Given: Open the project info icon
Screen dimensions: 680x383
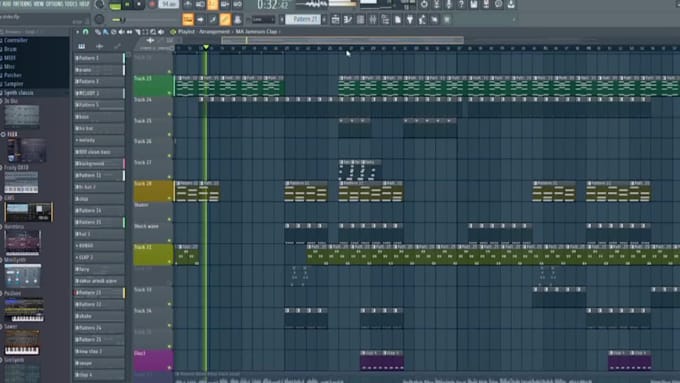Looking at the screenshot, I should 498,4.
